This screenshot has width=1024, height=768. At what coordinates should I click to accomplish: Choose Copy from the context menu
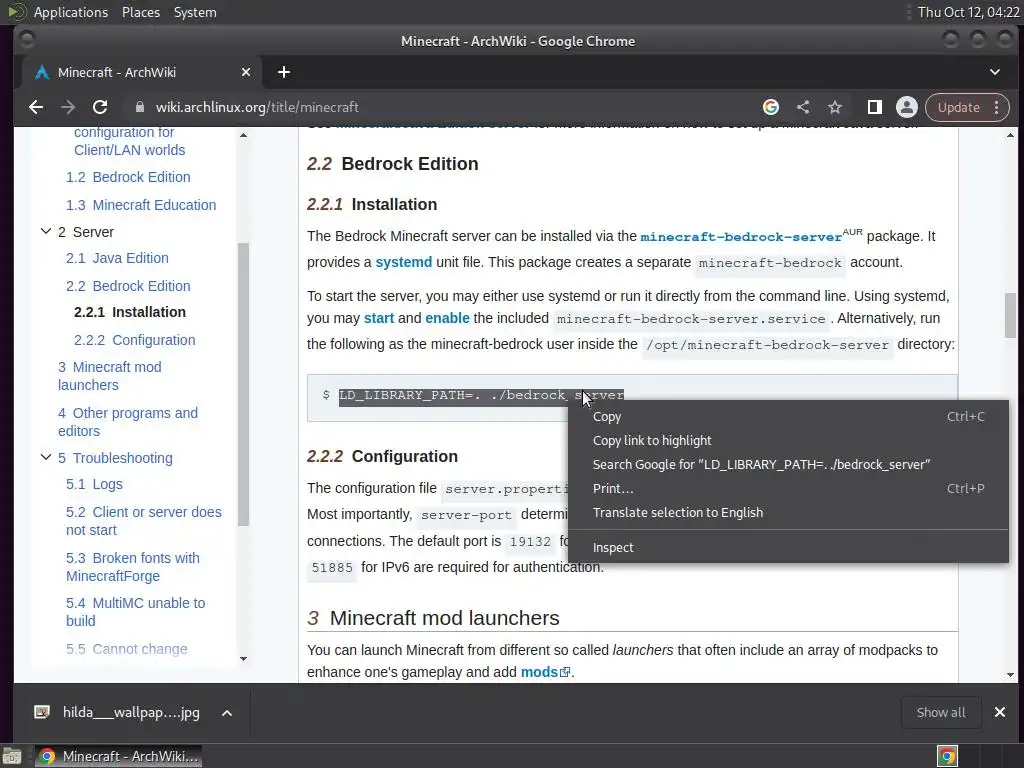click(x=788, y=417)
